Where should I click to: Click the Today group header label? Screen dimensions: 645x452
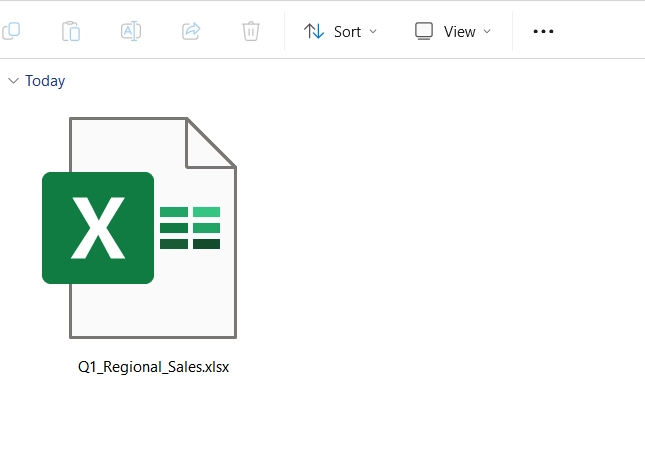click(x=45, y=81)
